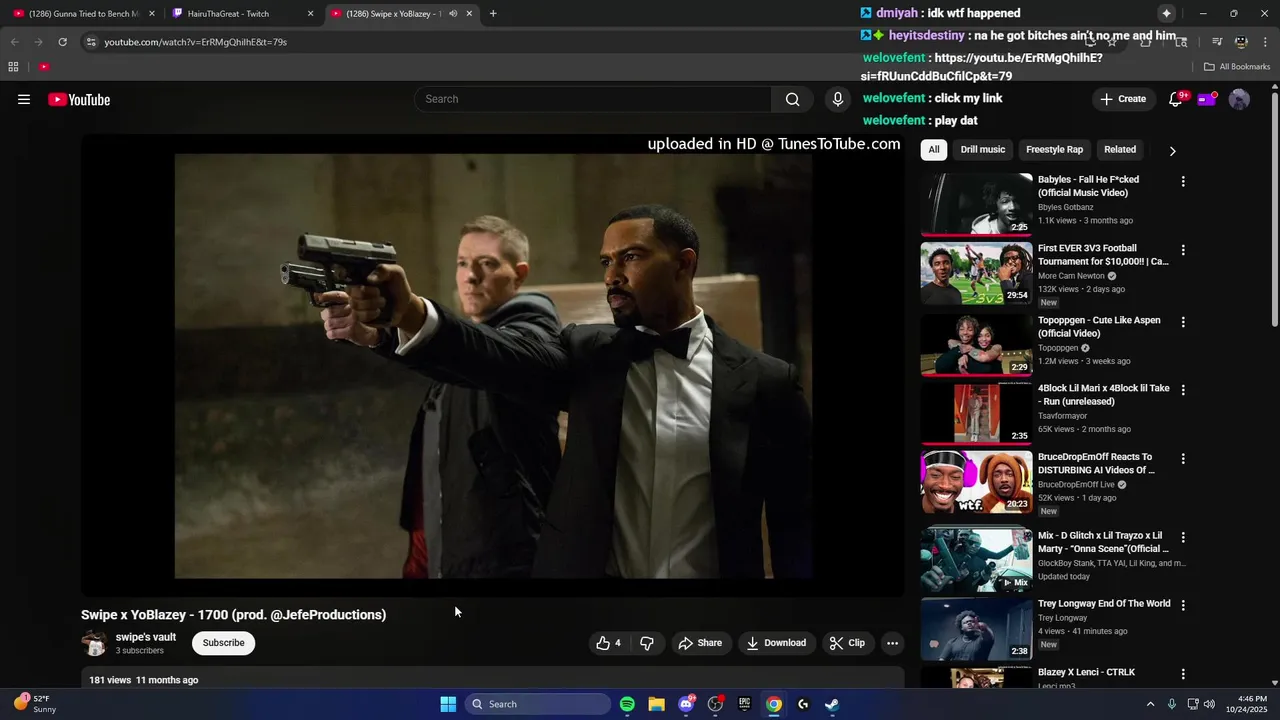Viewport: 1280px width, 720px height.
Task: Launch Epic Games from the taskbar
Action: [744, 704]
